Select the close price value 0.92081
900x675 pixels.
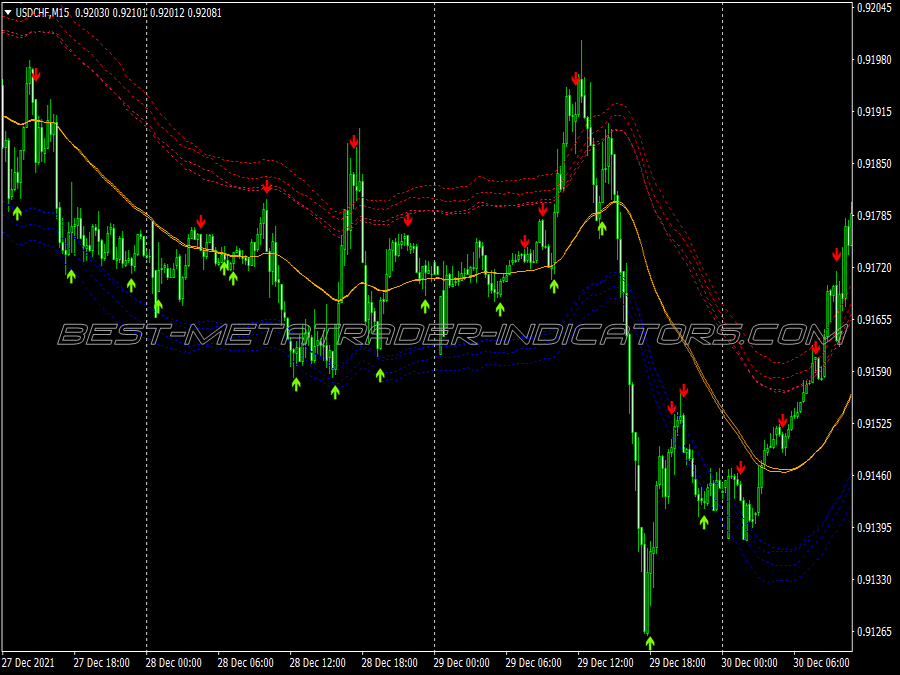[x=205, y=12]
